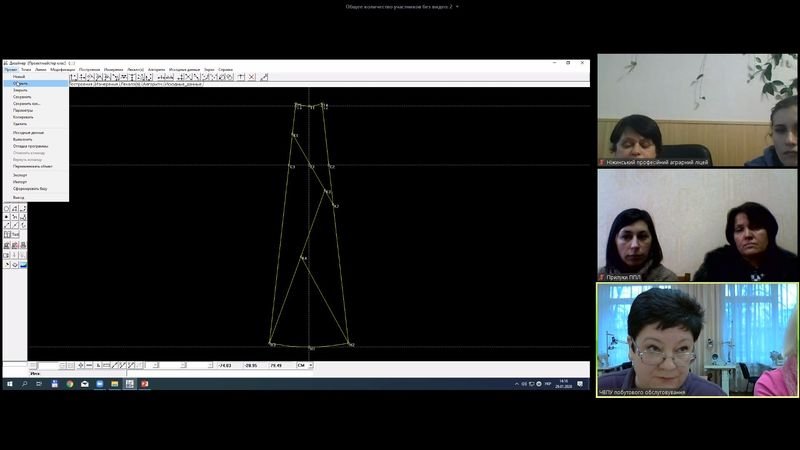Click the "Прилуки ППЛ" participant video
Image resolution: width=800 pixels, height=450 pixels.
tap(697, 225)
